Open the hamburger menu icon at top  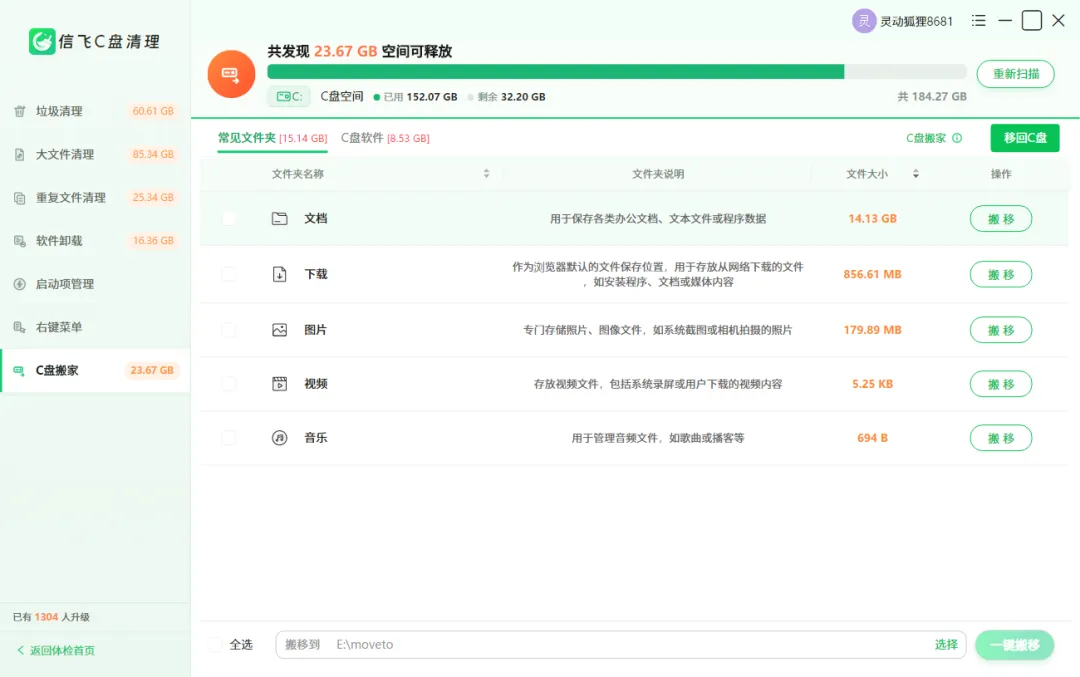point(978,21)
